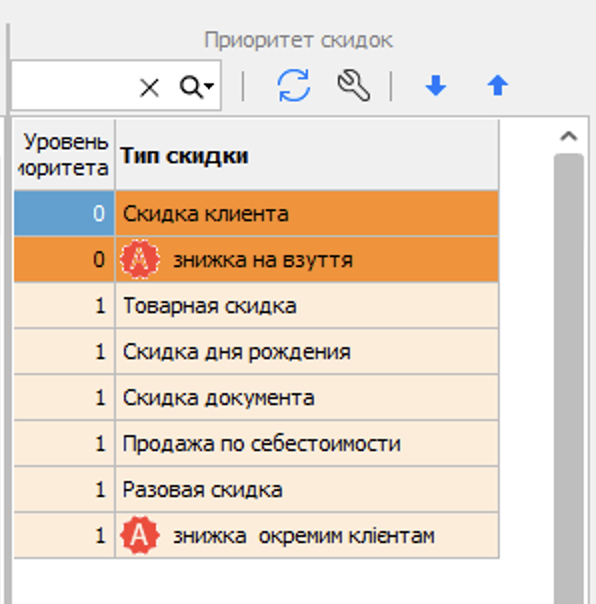Select the Товарная скидка row
Viewport: 596px width, 604px height.
tap(256, 306)
